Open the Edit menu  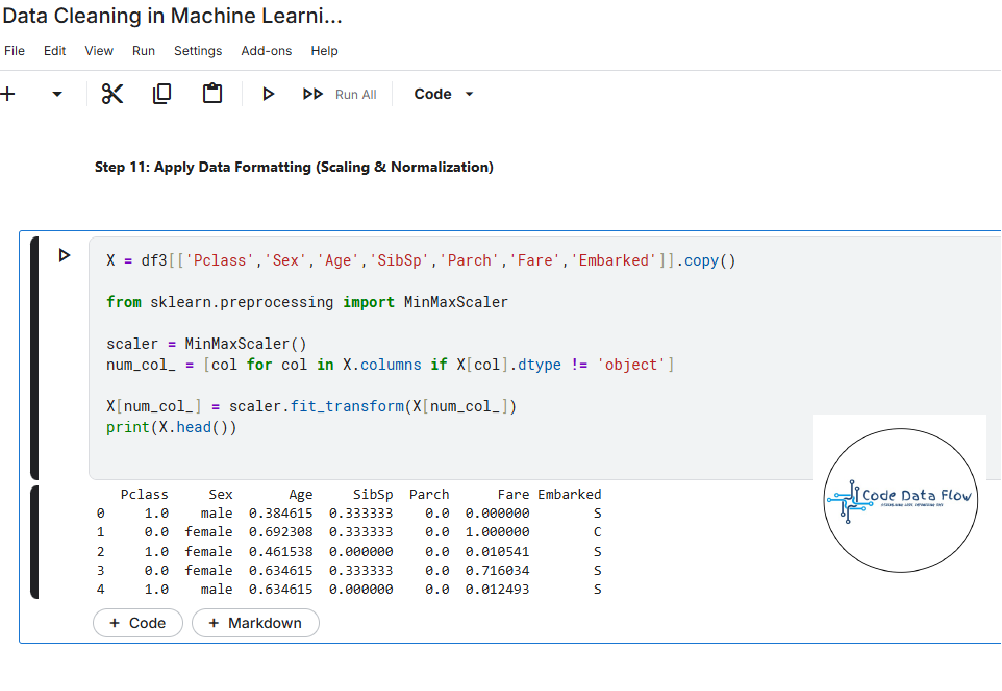(x=55, y=51)
